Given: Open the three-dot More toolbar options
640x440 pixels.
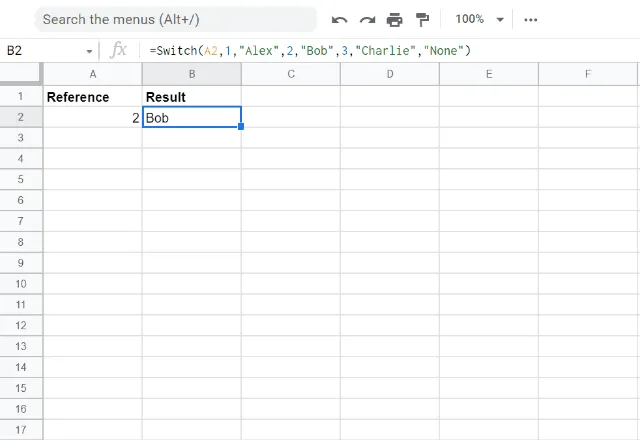Looking at the screenshot, I should pyautogui.click(x=531, y=19).
